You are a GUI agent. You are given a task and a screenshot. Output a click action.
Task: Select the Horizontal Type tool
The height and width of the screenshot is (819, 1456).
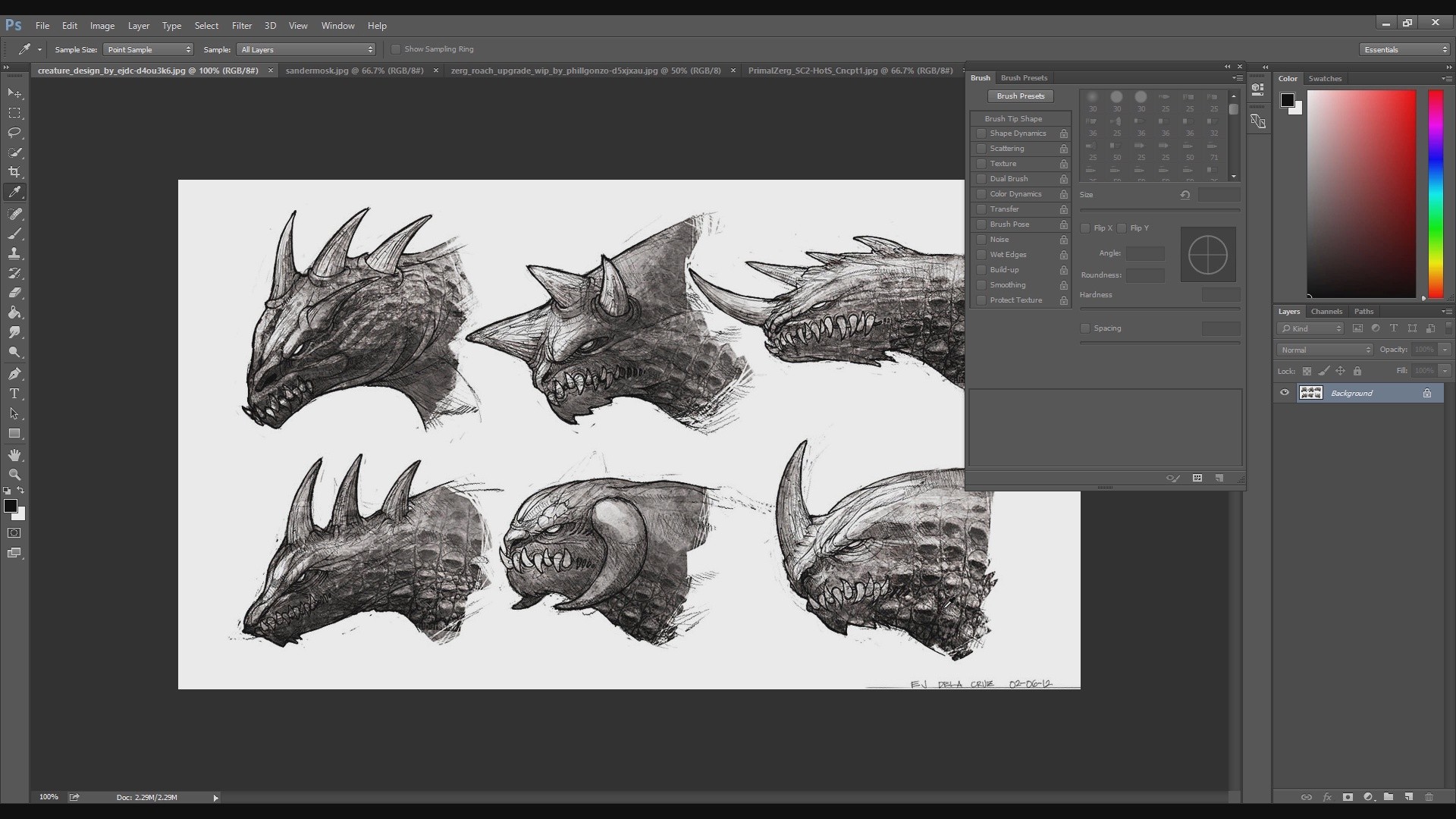[14, 394]
